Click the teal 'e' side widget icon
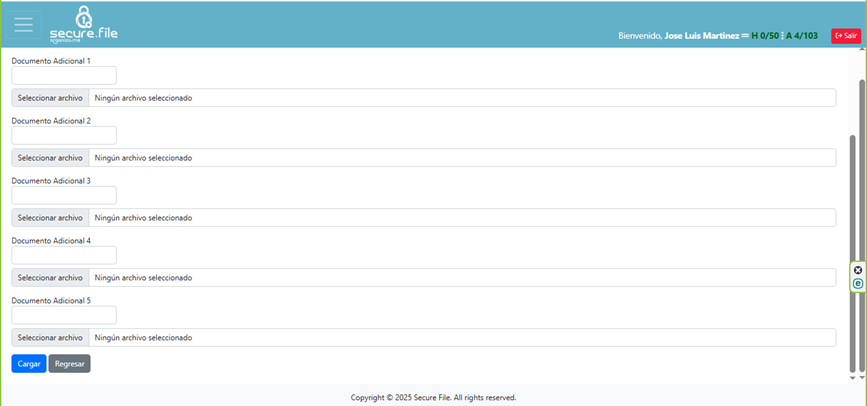The width and height of the screenshot is (867, 406). coord(857,284)
